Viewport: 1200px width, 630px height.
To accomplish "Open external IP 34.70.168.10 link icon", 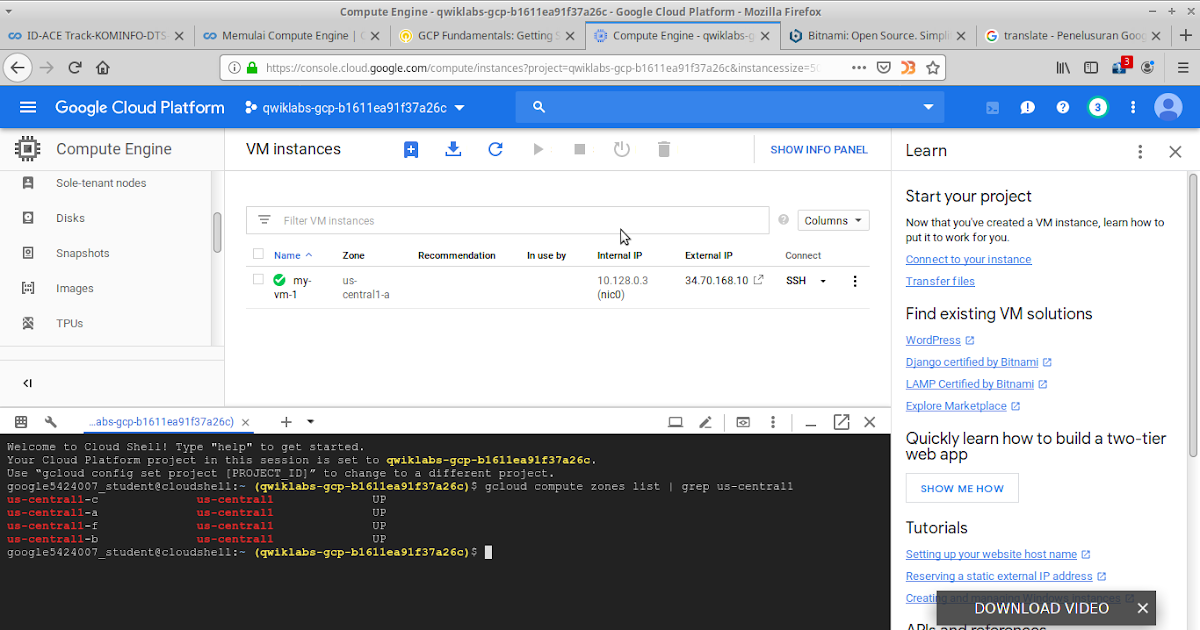I will coord(758,280).
